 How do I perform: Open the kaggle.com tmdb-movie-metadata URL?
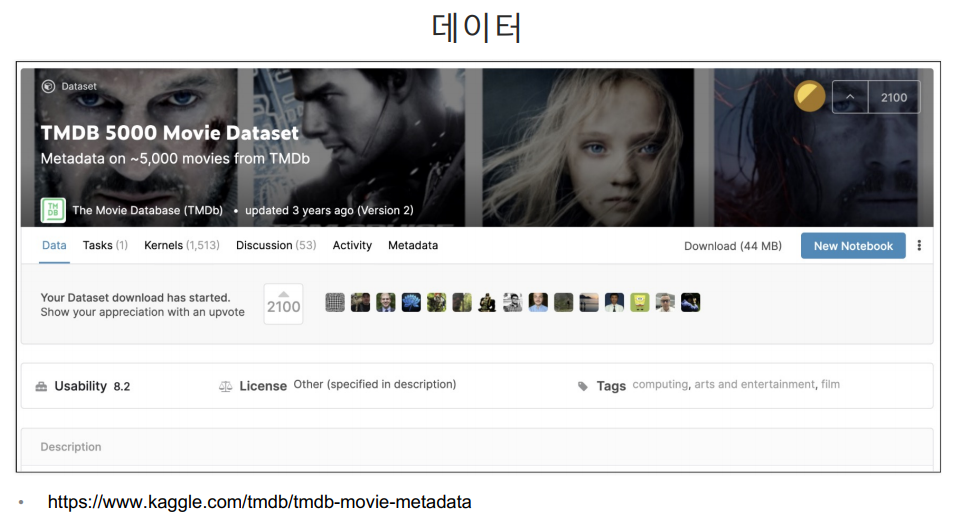point(260,501)
